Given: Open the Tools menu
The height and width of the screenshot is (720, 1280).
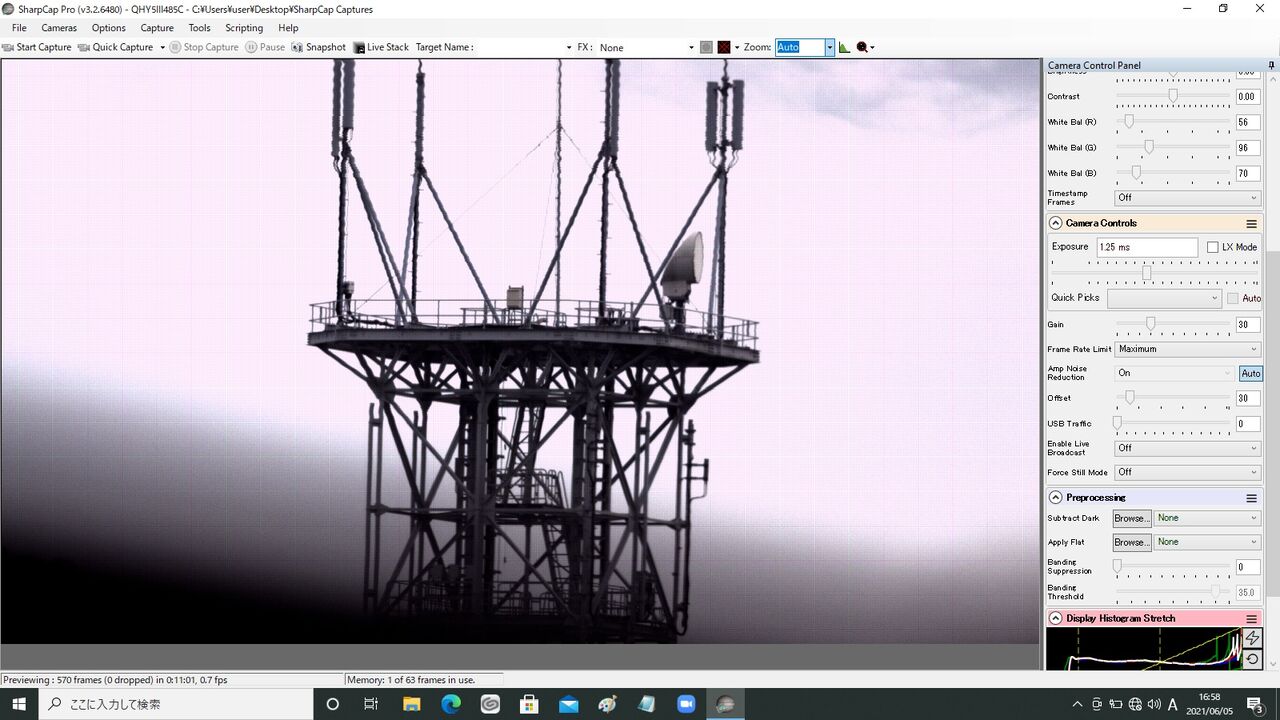Looking at the screenshot, I should [200, 28].
